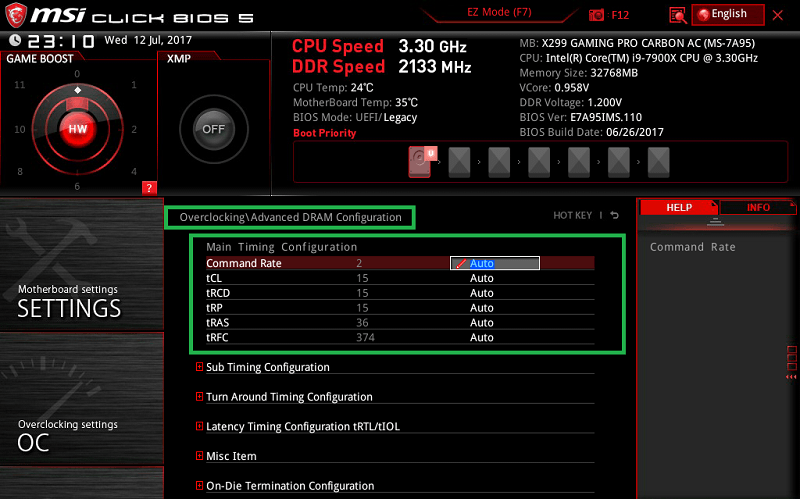Click the DDR Speed 2133 MHz readout

tap(382, 66)
